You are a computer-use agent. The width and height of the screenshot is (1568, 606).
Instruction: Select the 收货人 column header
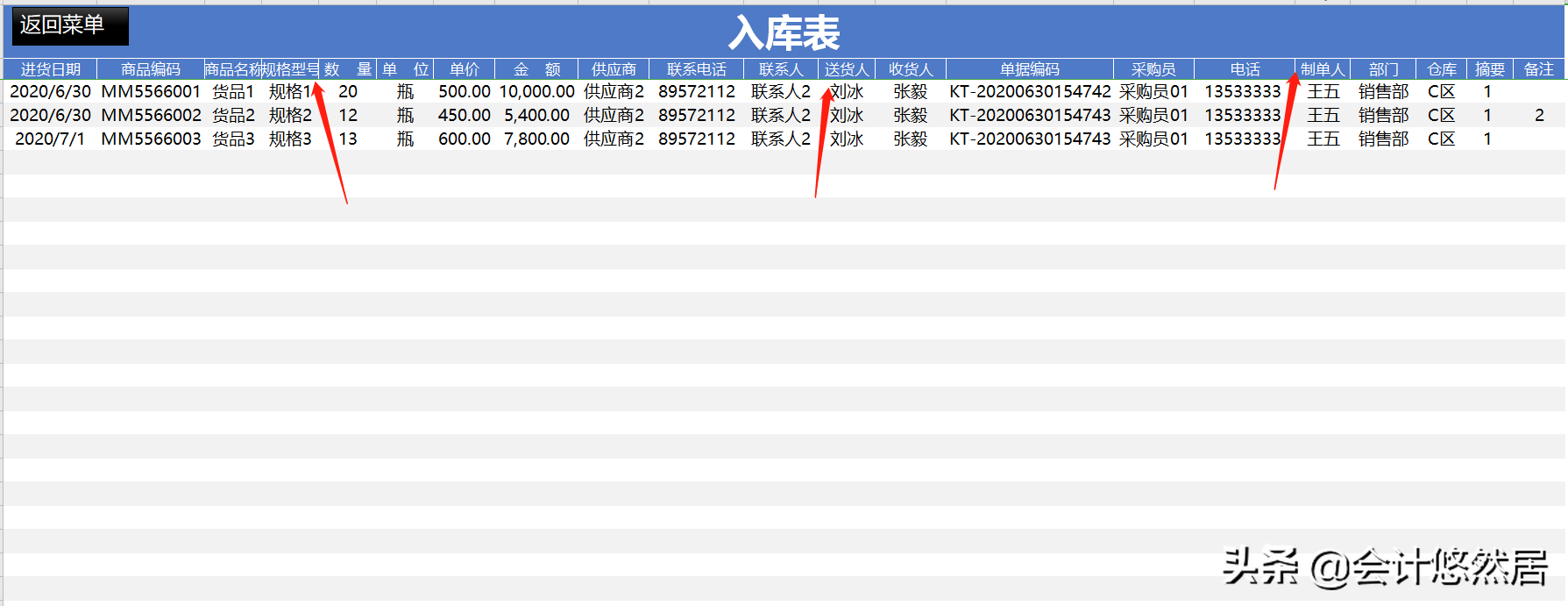tap(911, 69)
